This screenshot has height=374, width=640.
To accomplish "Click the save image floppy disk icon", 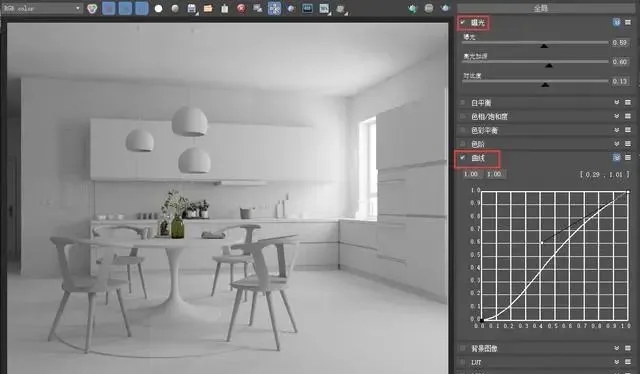I will point(192,9).
